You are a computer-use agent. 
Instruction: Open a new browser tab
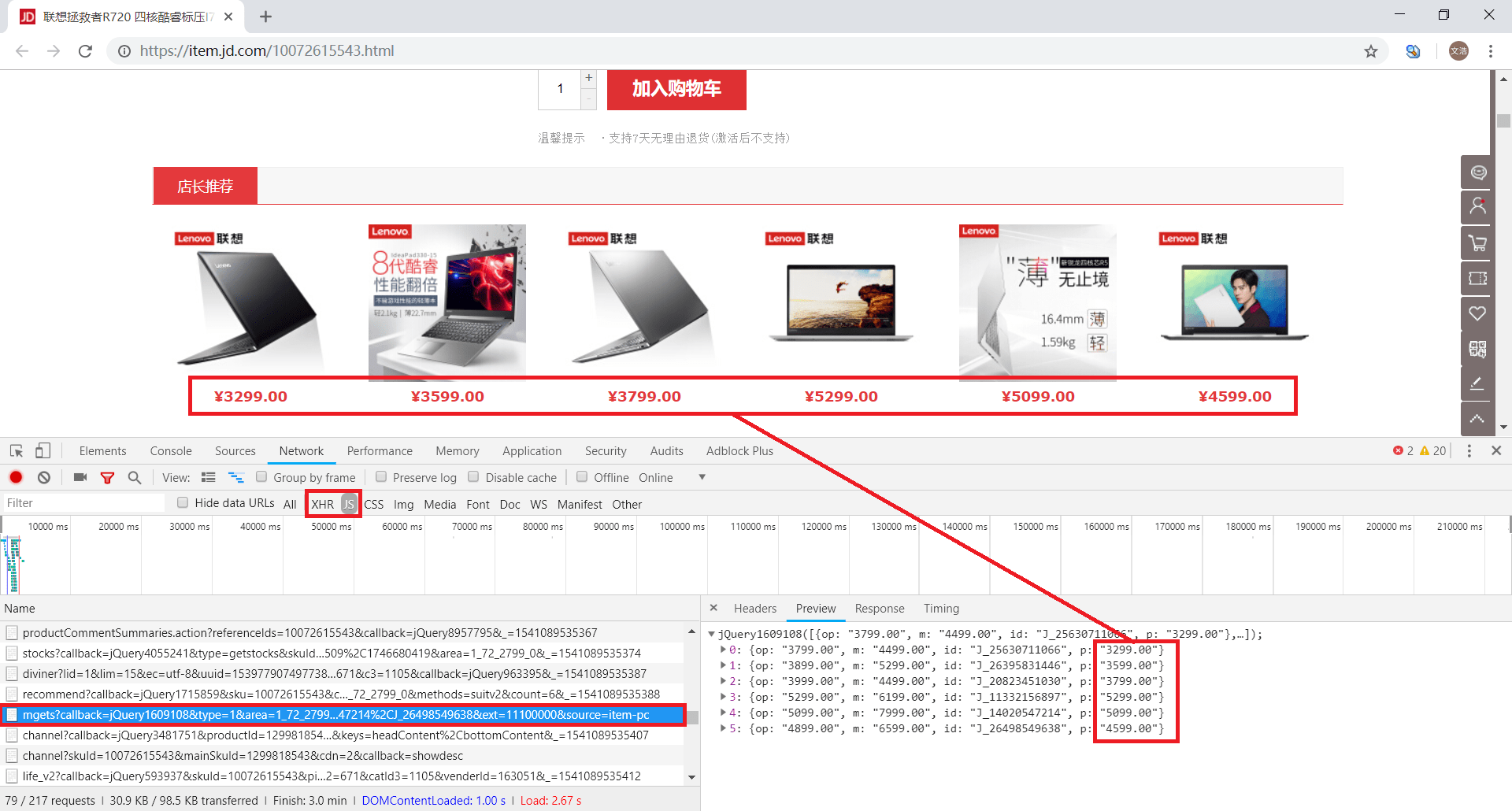coord(265,17)
